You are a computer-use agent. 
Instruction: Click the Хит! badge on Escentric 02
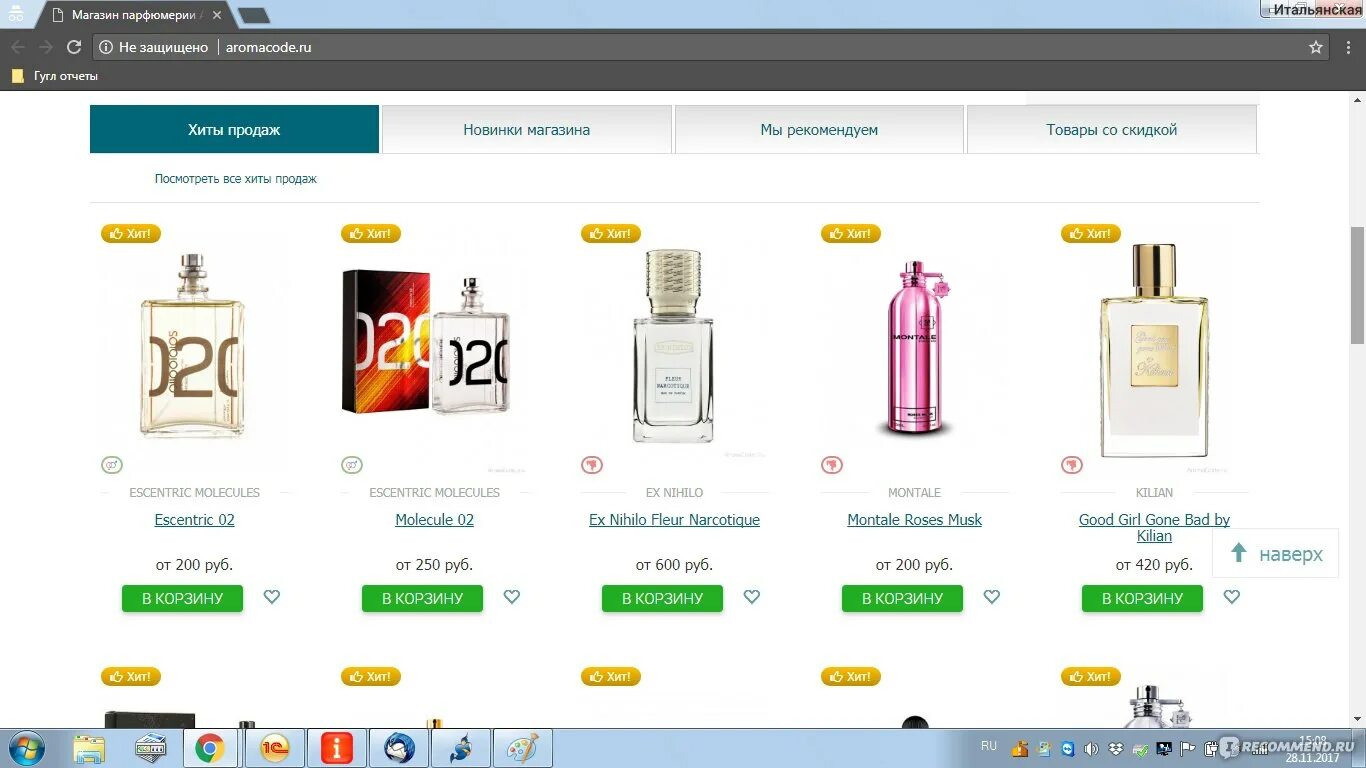(131, 233)
